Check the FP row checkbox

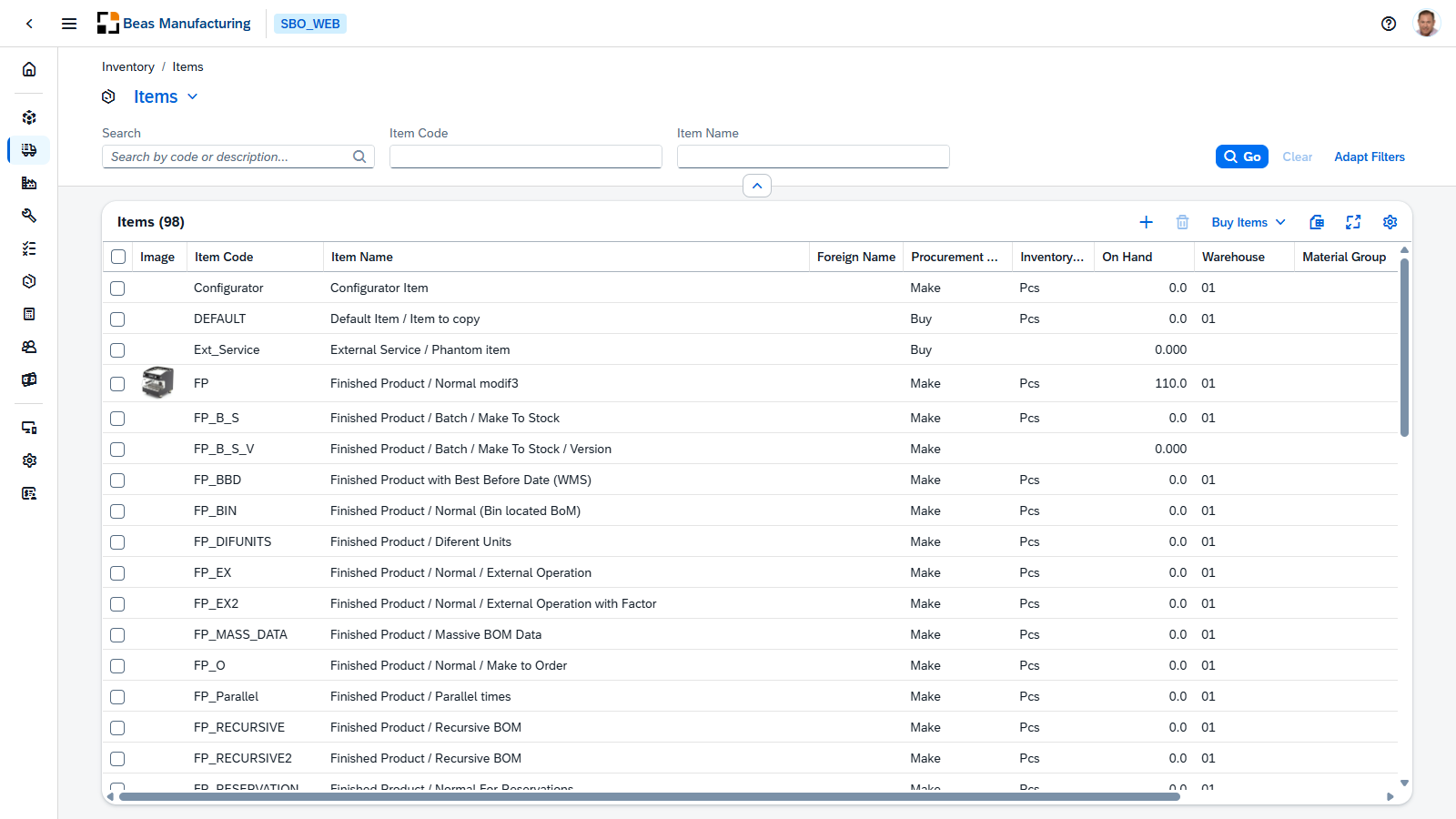[117, 384]
